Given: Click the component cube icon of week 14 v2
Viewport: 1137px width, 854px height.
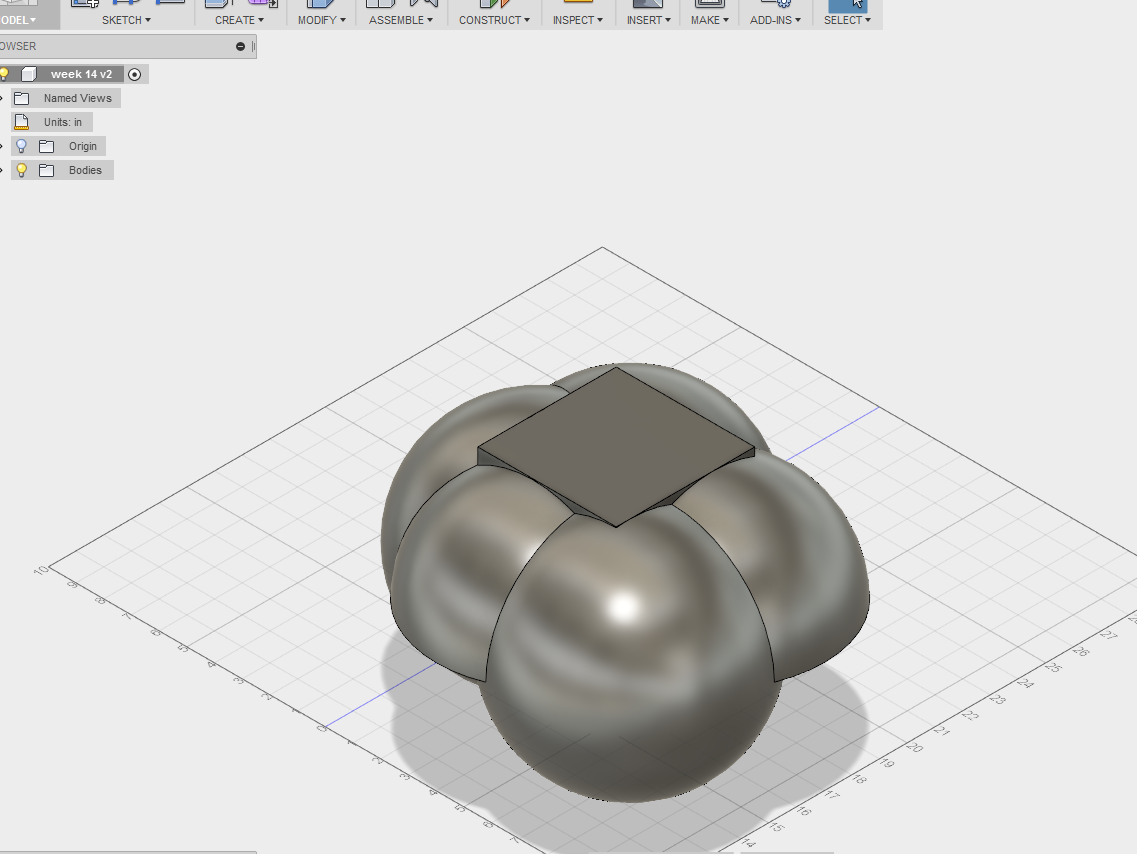Looking at the screenshot, I should pyautogui.click(x=29, y=74).
